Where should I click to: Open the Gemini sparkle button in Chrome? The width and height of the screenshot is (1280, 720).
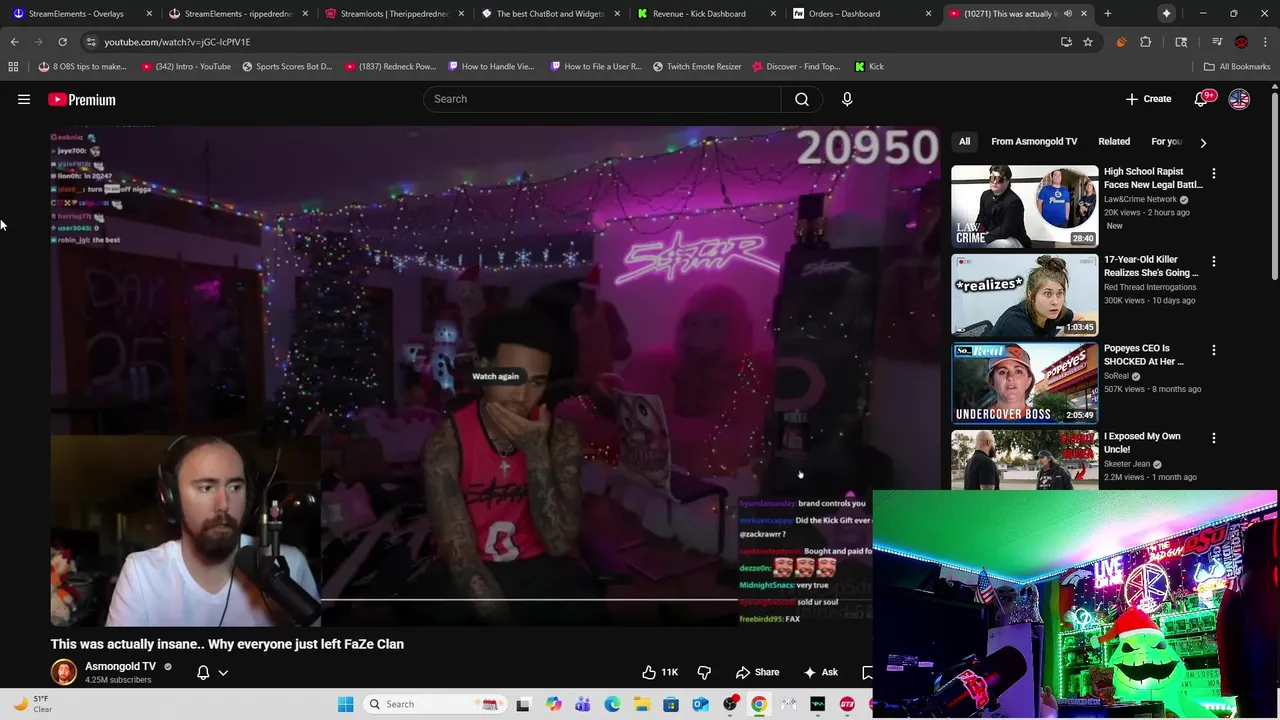pyautogui.click(x=1166, y=14)
